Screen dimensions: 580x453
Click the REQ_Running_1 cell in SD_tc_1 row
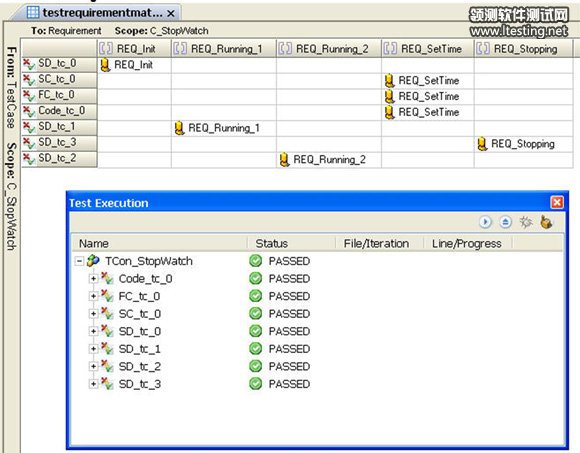(224, 128)
